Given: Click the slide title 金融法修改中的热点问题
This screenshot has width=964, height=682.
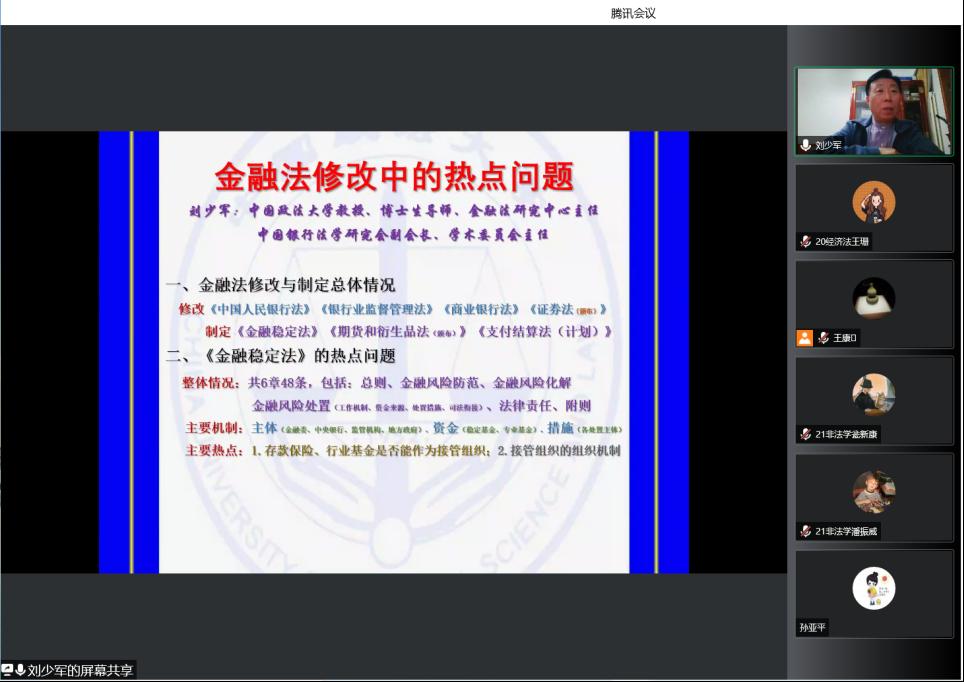Looking at the screenshot, I should point(394,177).
